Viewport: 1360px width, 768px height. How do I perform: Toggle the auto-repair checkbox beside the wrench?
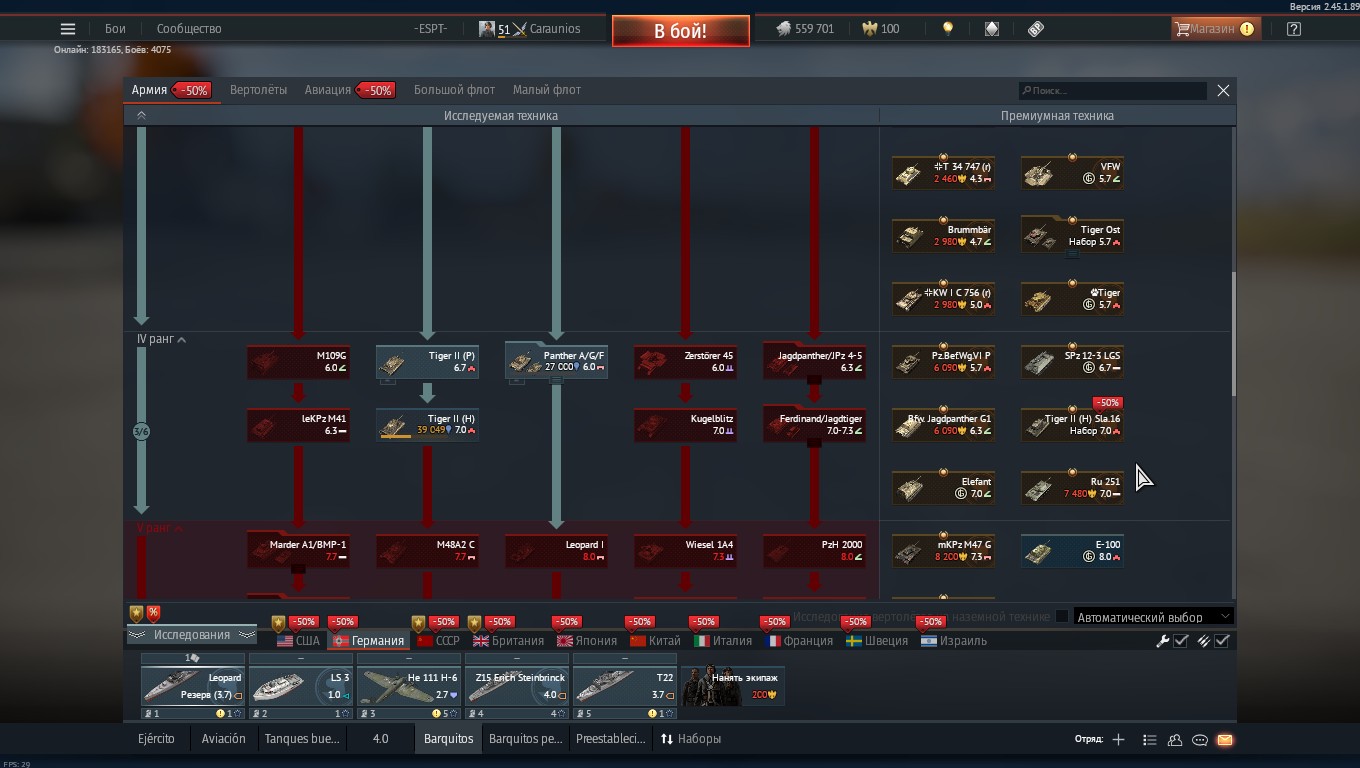[1181, 641]
